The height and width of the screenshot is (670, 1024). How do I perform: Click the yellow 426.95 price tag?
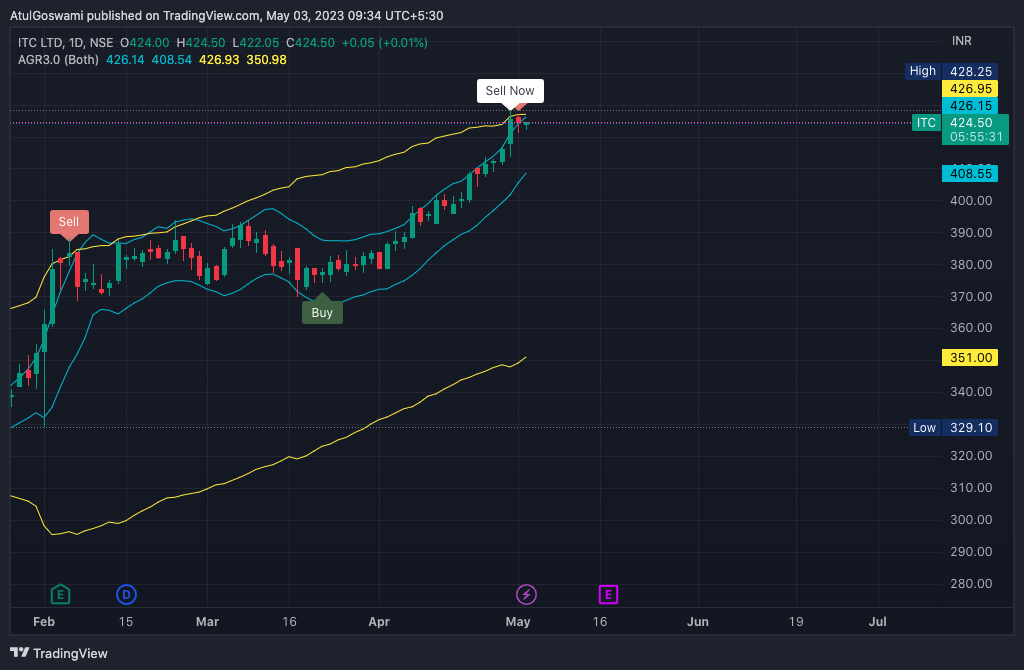tap(970, 88)
